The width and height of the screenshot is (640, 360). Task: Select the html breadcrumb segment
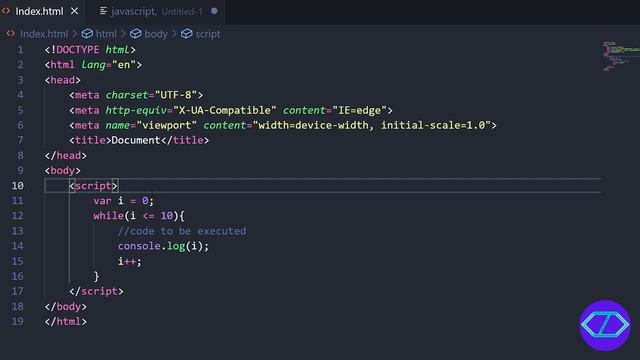106,34
